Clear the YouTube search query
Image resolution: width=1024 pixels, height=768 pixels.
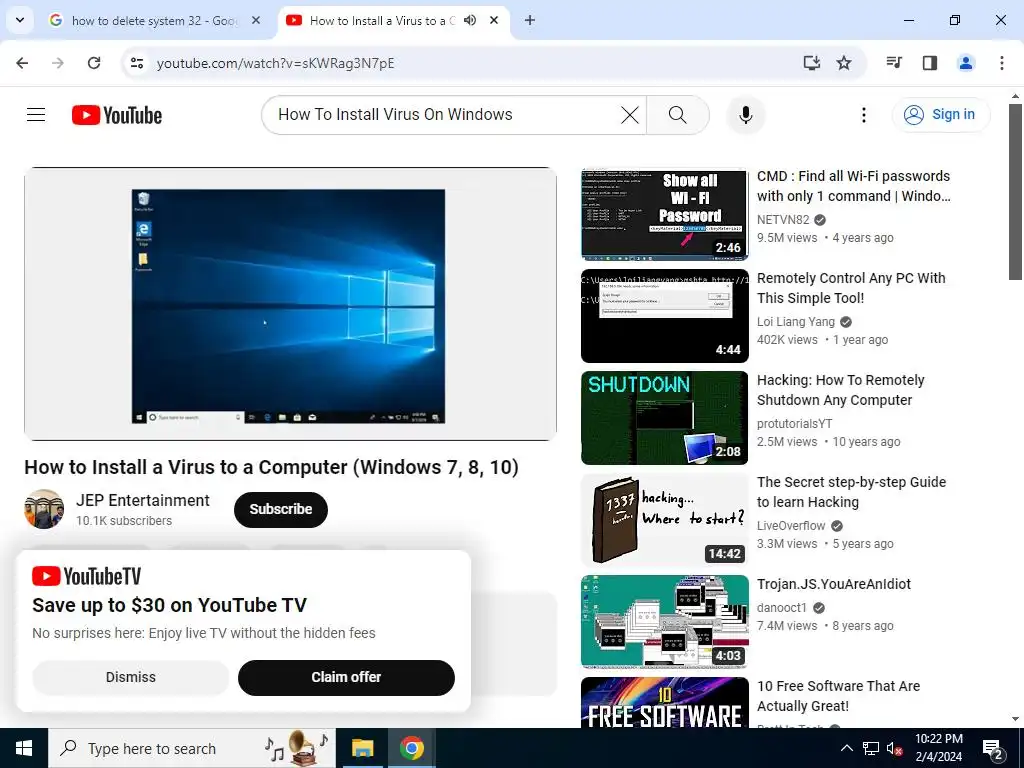click(630, 115)
